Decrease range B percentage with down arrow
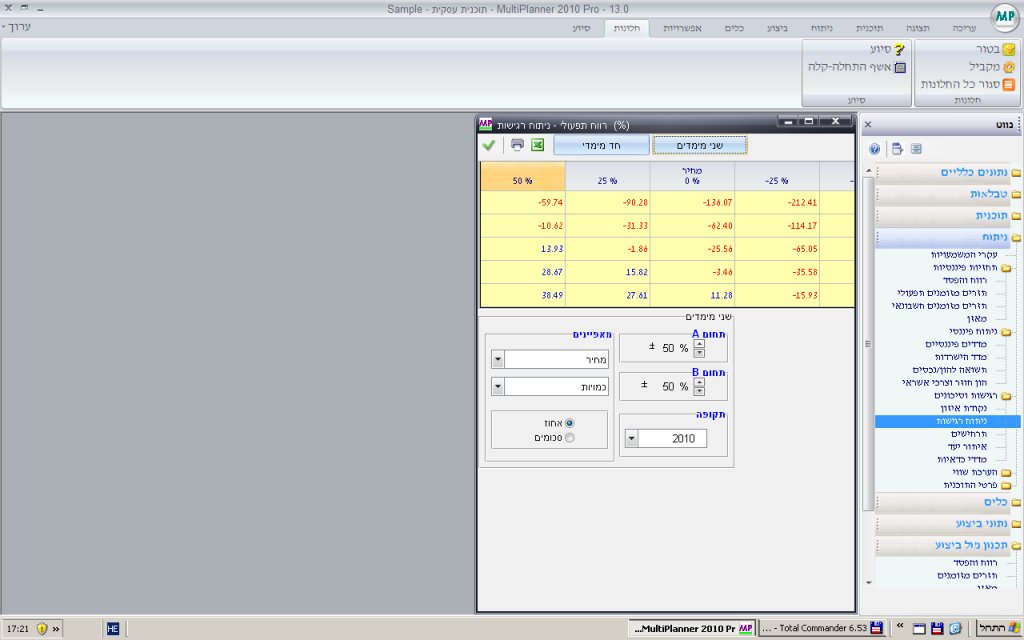Image resolution: width=1024 pixels, height=640 pixels. tap(699, 391)
